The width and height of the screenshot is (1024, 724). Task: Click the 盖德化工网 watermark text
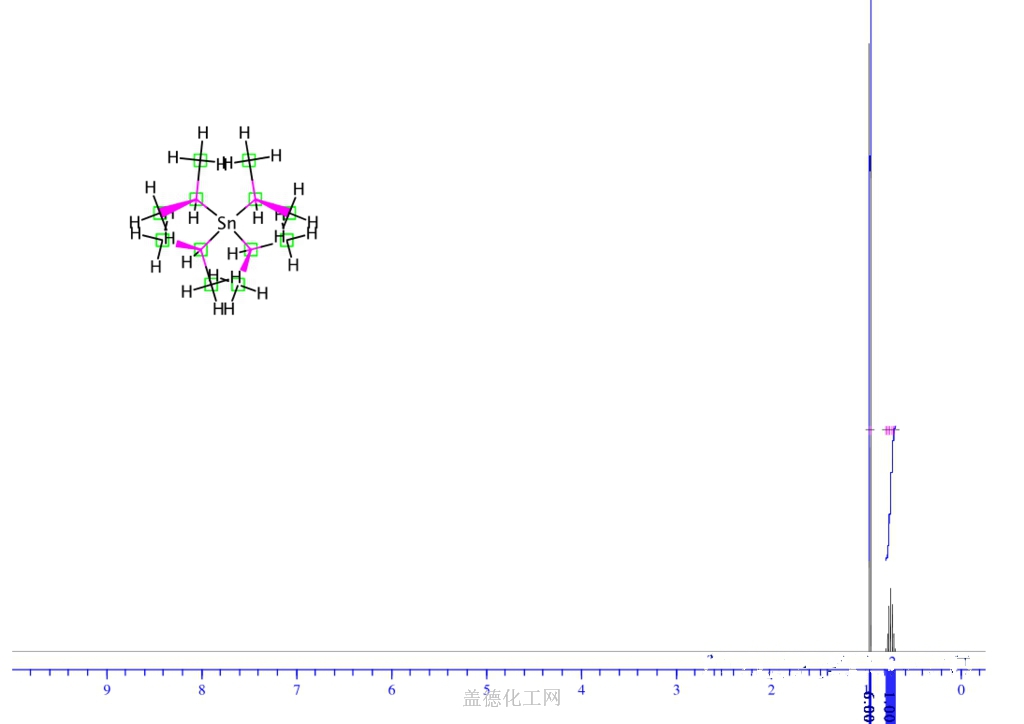[x=512, y=698]
